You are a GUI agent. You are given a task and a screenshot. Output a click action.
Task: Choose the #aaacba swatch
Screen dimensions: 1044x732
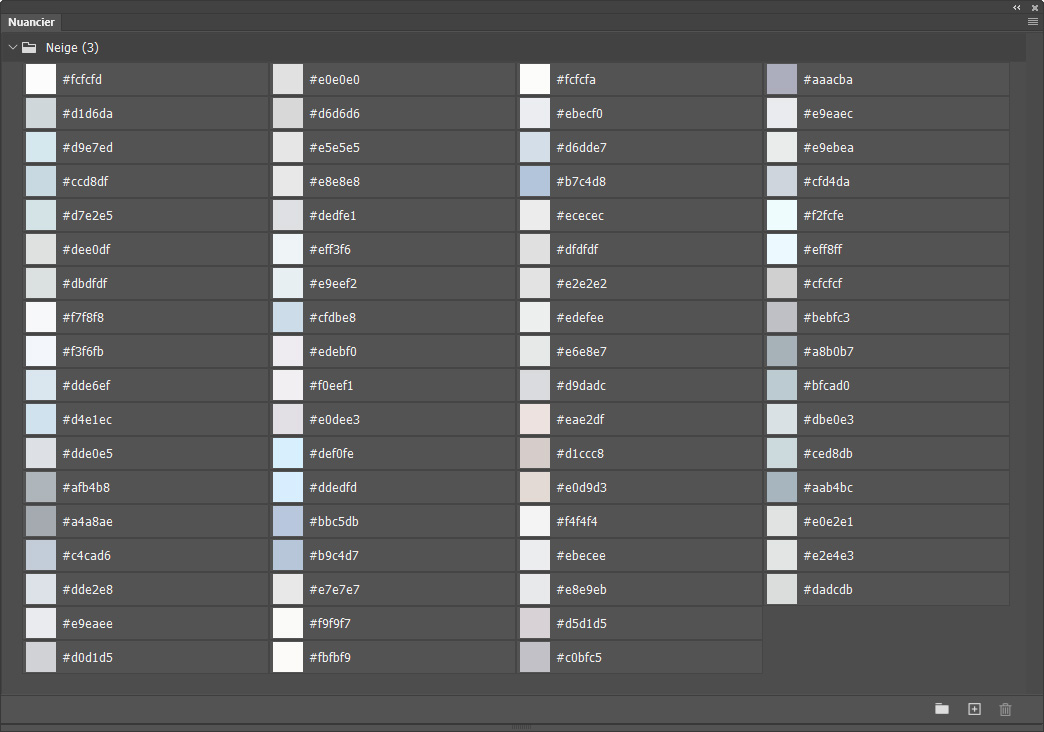tap(782, 80)
